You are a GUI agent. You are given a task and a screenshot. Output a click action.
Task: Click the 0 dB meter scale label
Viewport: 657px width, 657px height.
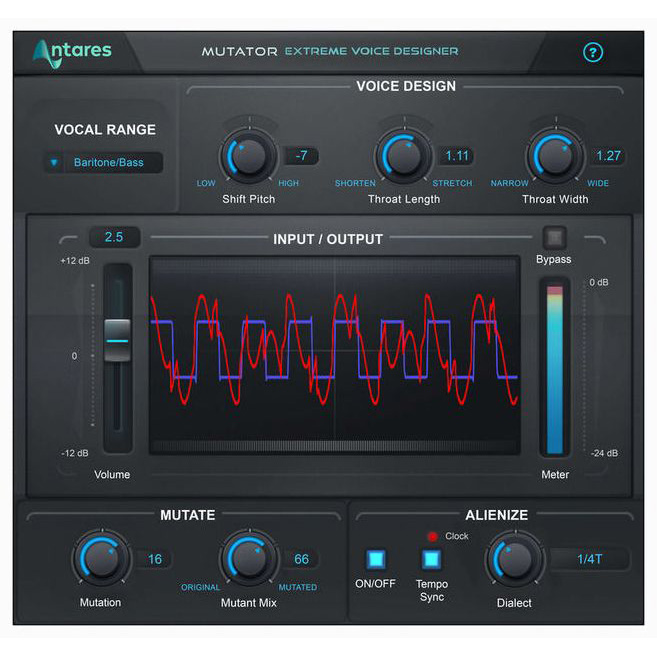click(599, 282)
